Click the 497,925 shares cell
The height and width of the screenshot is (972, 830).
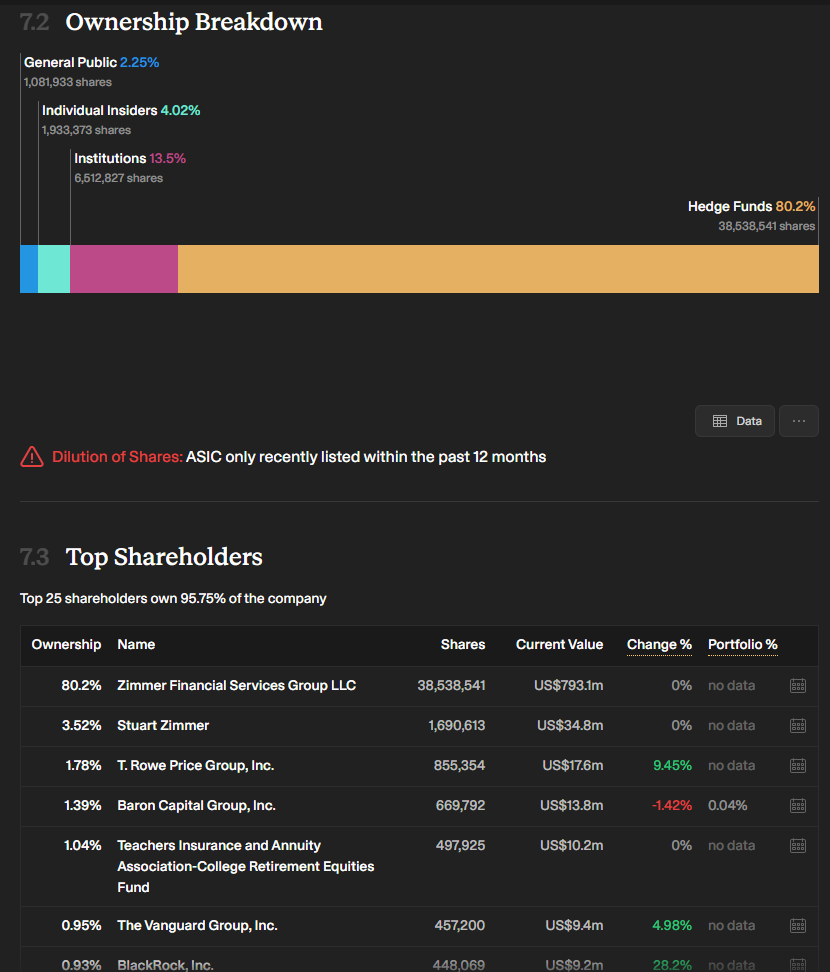coord(460,846)
